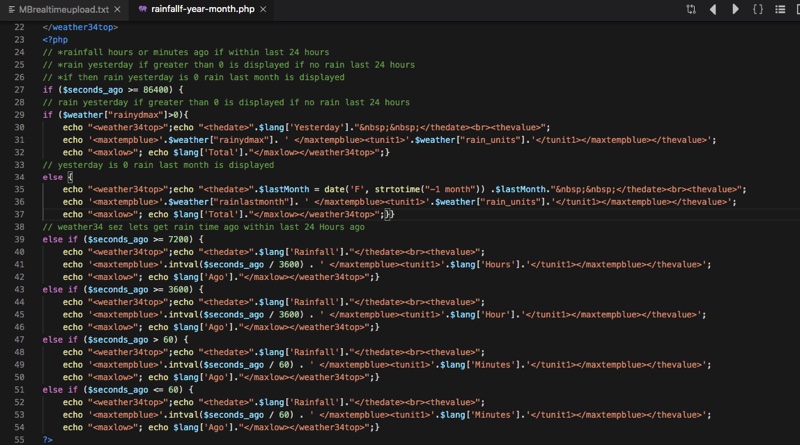Viewport: 800px width, 445px height.
Task: Click the right-pointing triangle navigation arrow
Action: (x=736, y=9)
